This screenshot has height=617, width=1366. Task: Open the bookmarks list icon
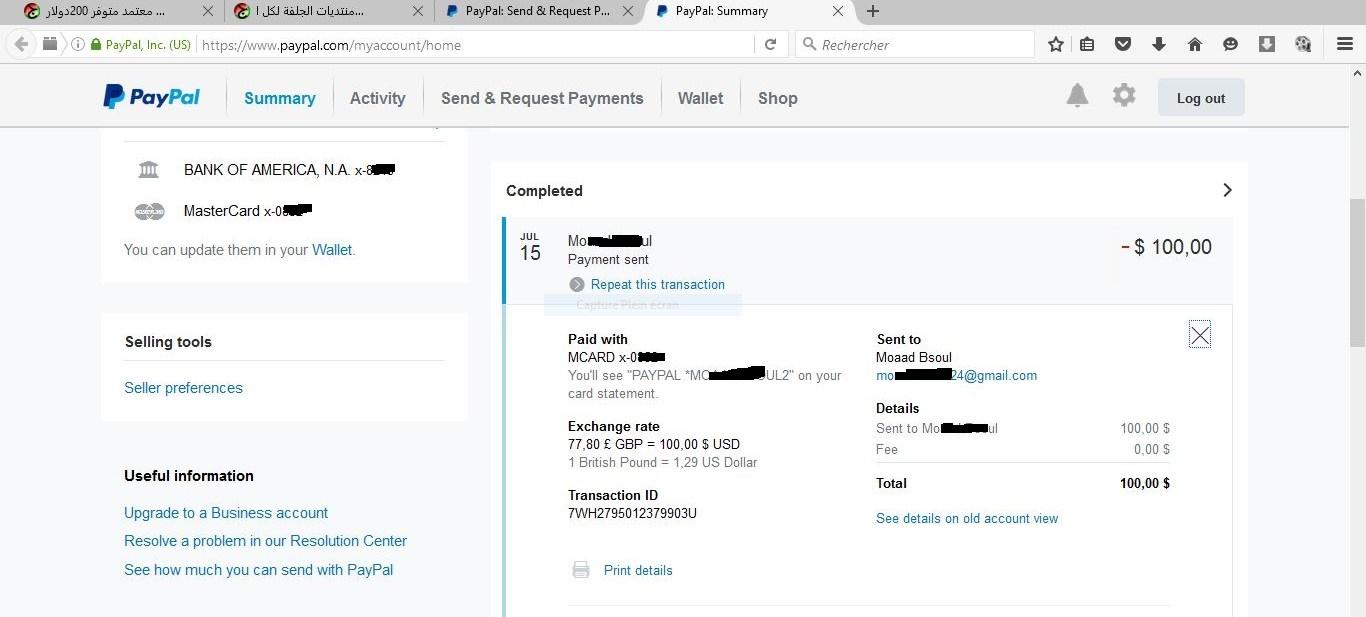pyautogui.click(x=1087, y=45)
